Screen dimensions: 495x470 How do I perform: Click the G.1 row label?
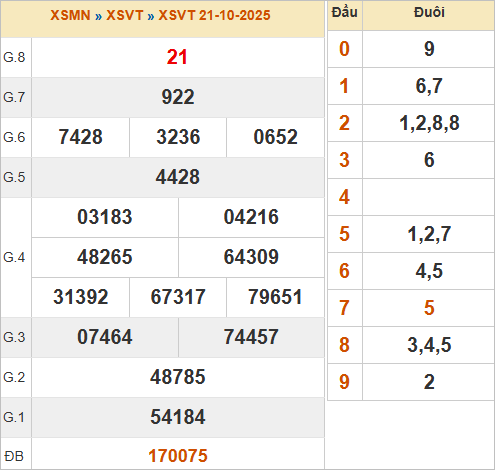click(14, 417)
